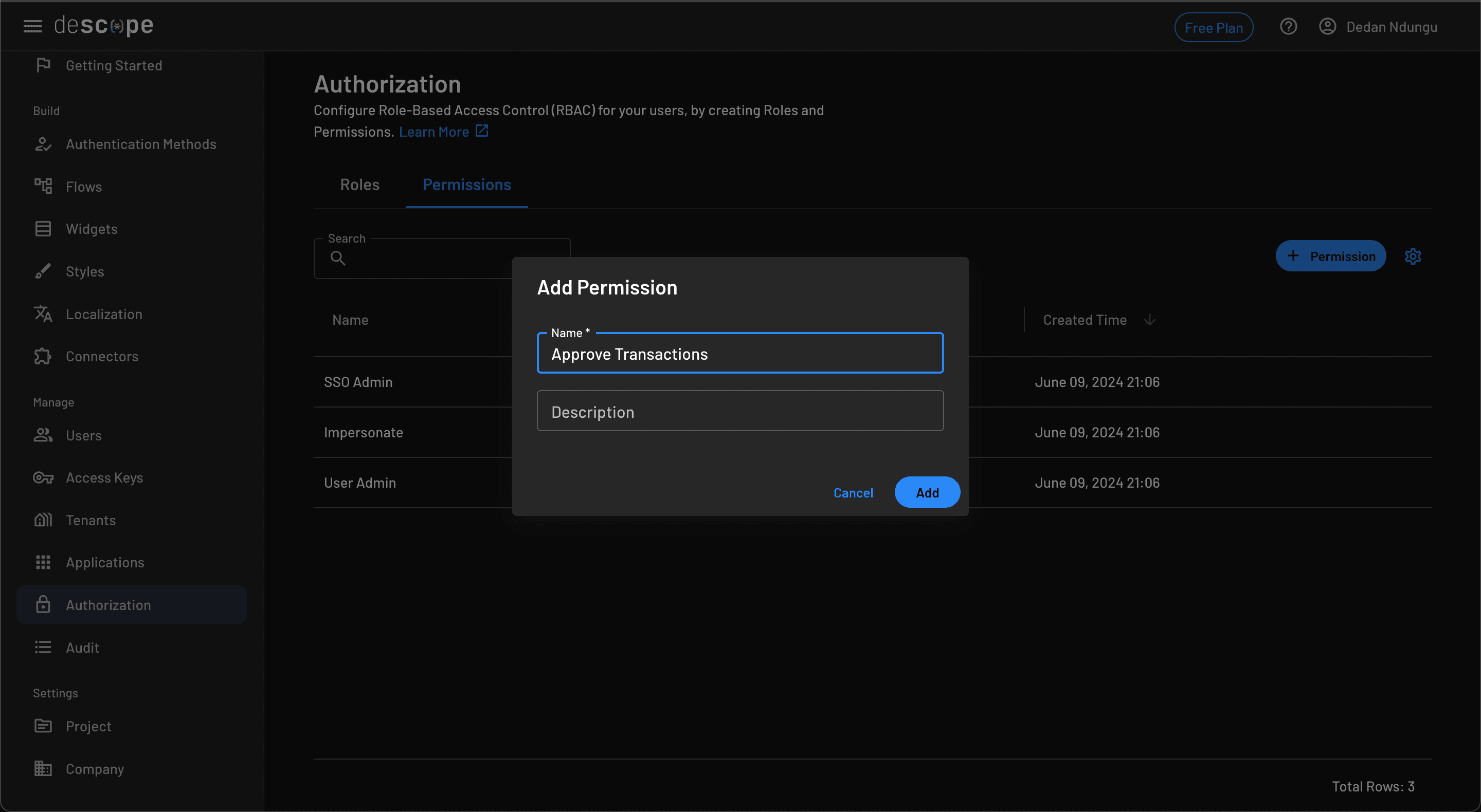1481x812 pixels.
Task: Click the Add button in the dialog
Action: tap(927, 492)
